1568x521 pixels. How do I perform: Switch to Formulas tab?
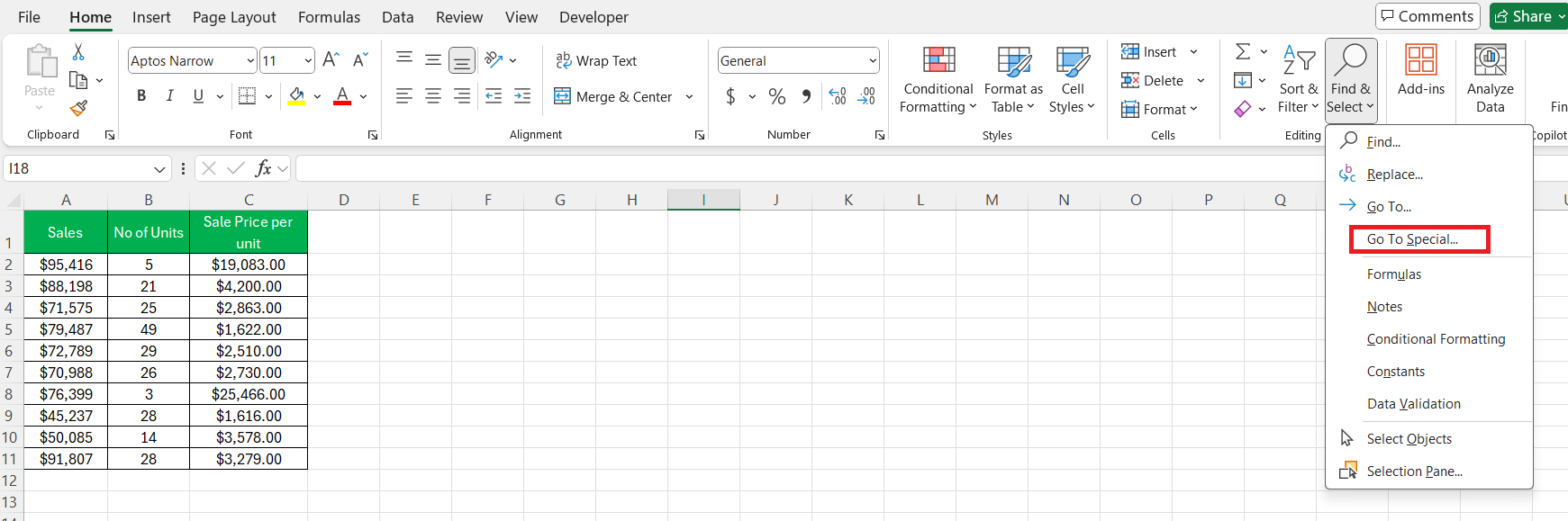point(329,17)
